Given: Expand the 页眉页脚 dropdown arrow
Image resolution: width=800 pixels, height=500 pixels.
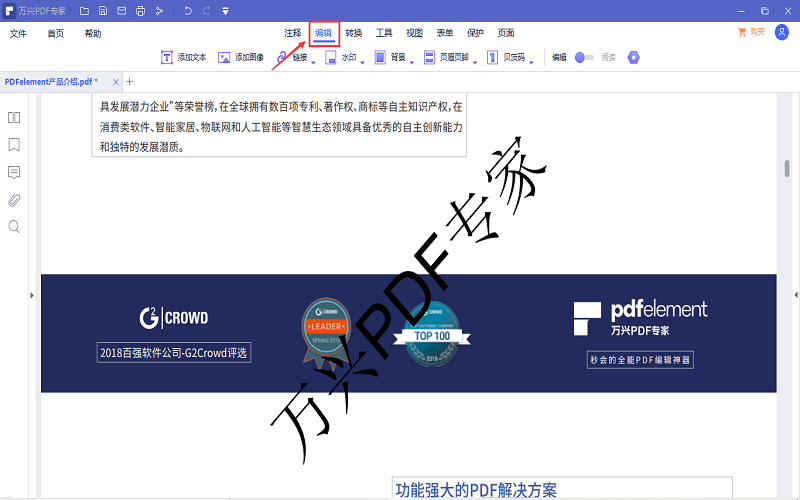Looking at the screenshot, I should 474,62.
